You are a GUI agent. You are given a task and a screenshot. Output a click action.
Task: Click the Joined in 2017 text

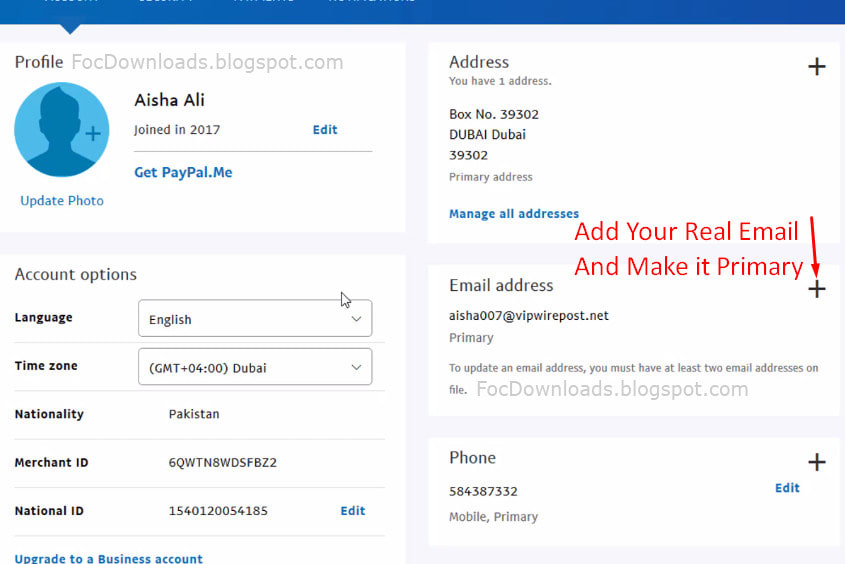(177, 130)
